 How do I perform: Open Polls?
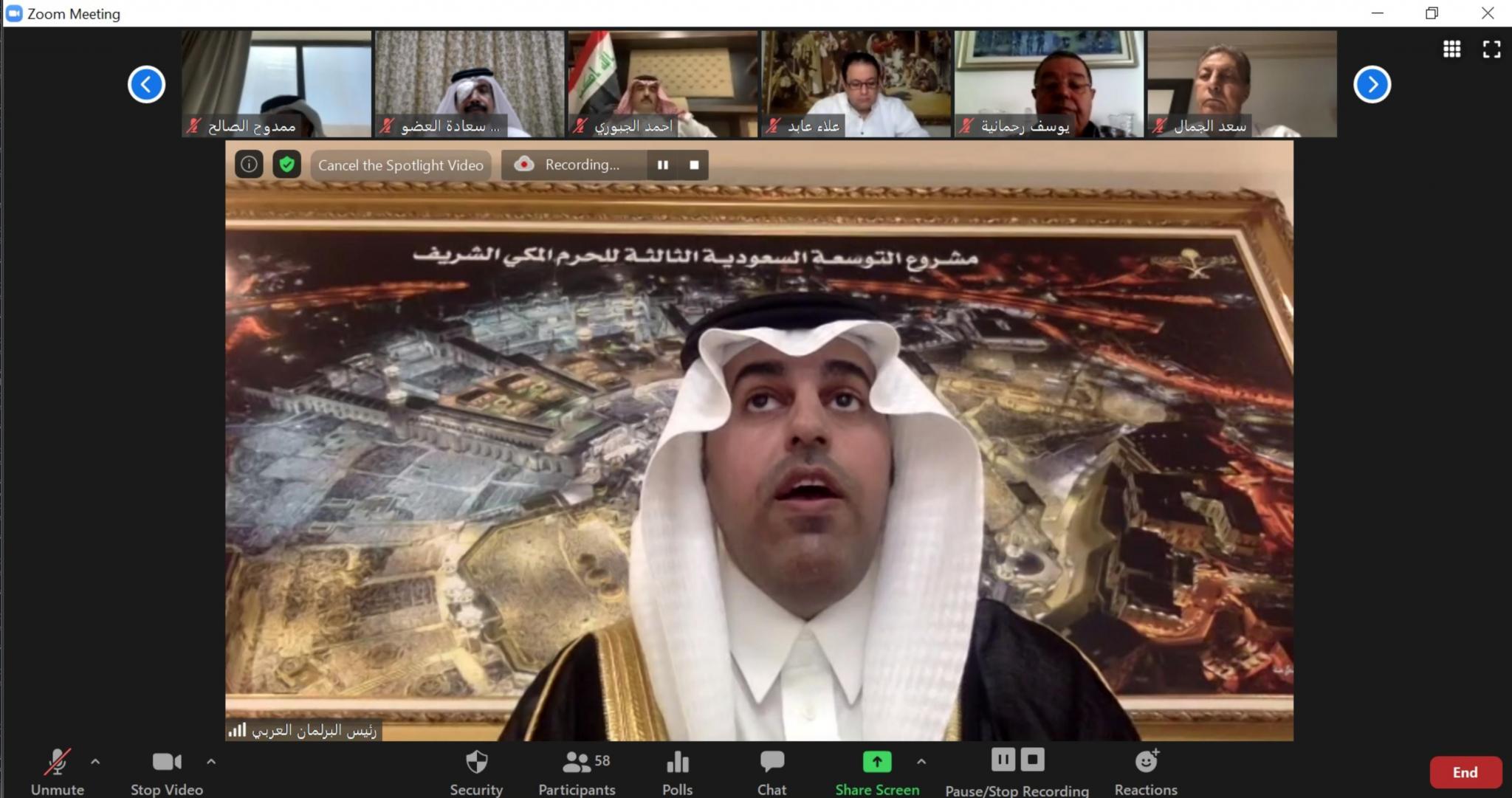click(677, 771)
